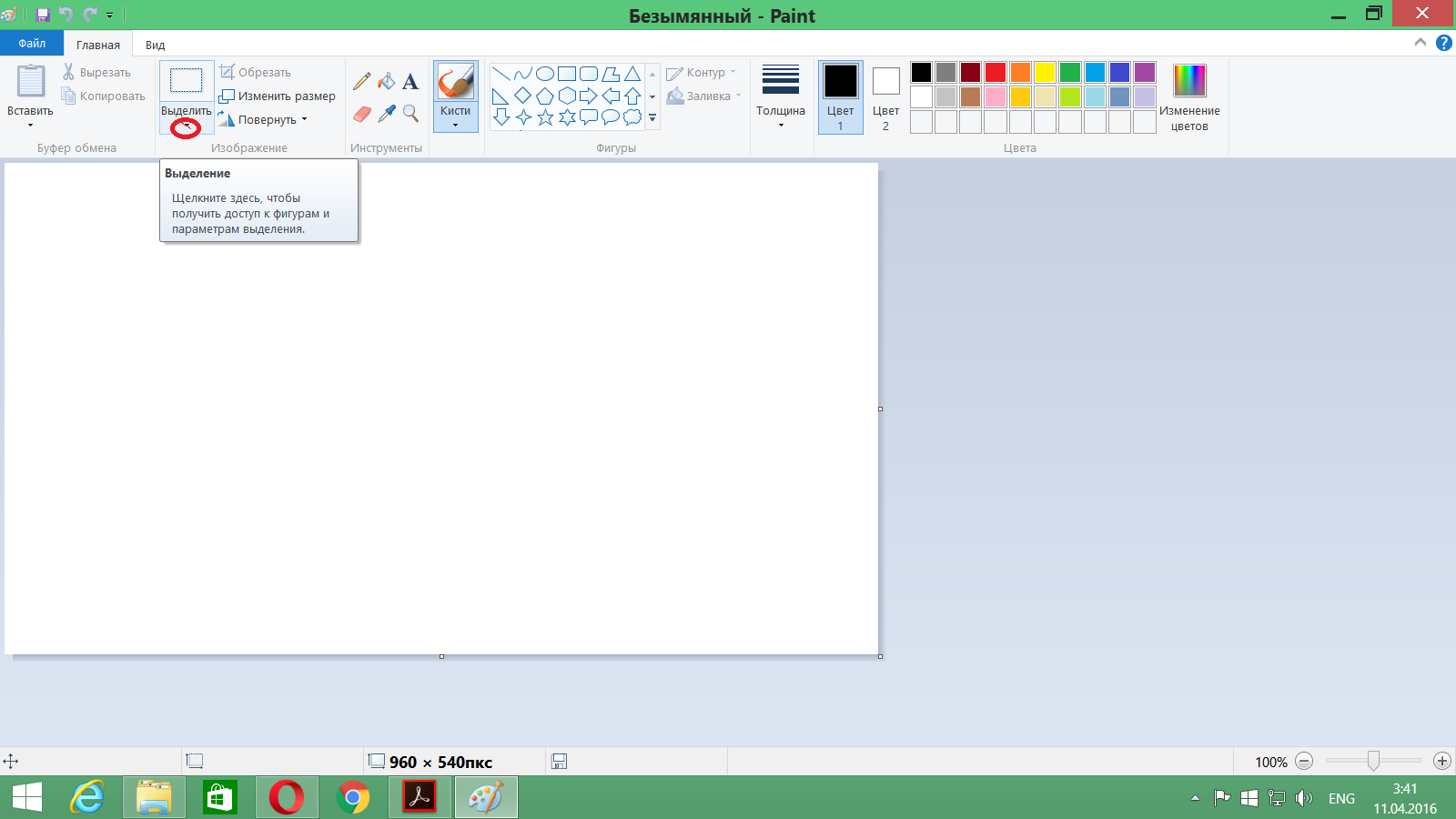Collapse the ribbon with the chevron
1456x819 pixels.
coord(1420,43)
